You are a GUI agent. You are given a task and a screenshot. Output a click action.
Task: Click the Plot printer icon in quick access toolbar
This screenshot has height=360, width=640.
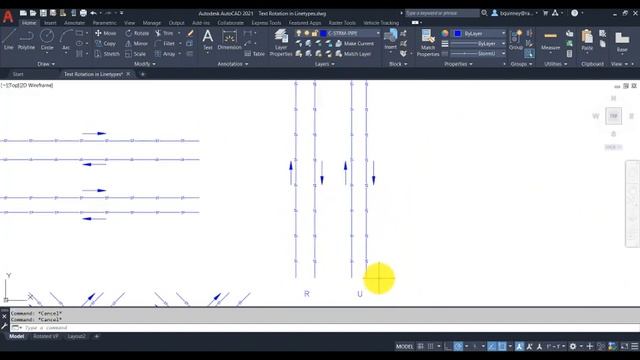click(x=83, y=13)
